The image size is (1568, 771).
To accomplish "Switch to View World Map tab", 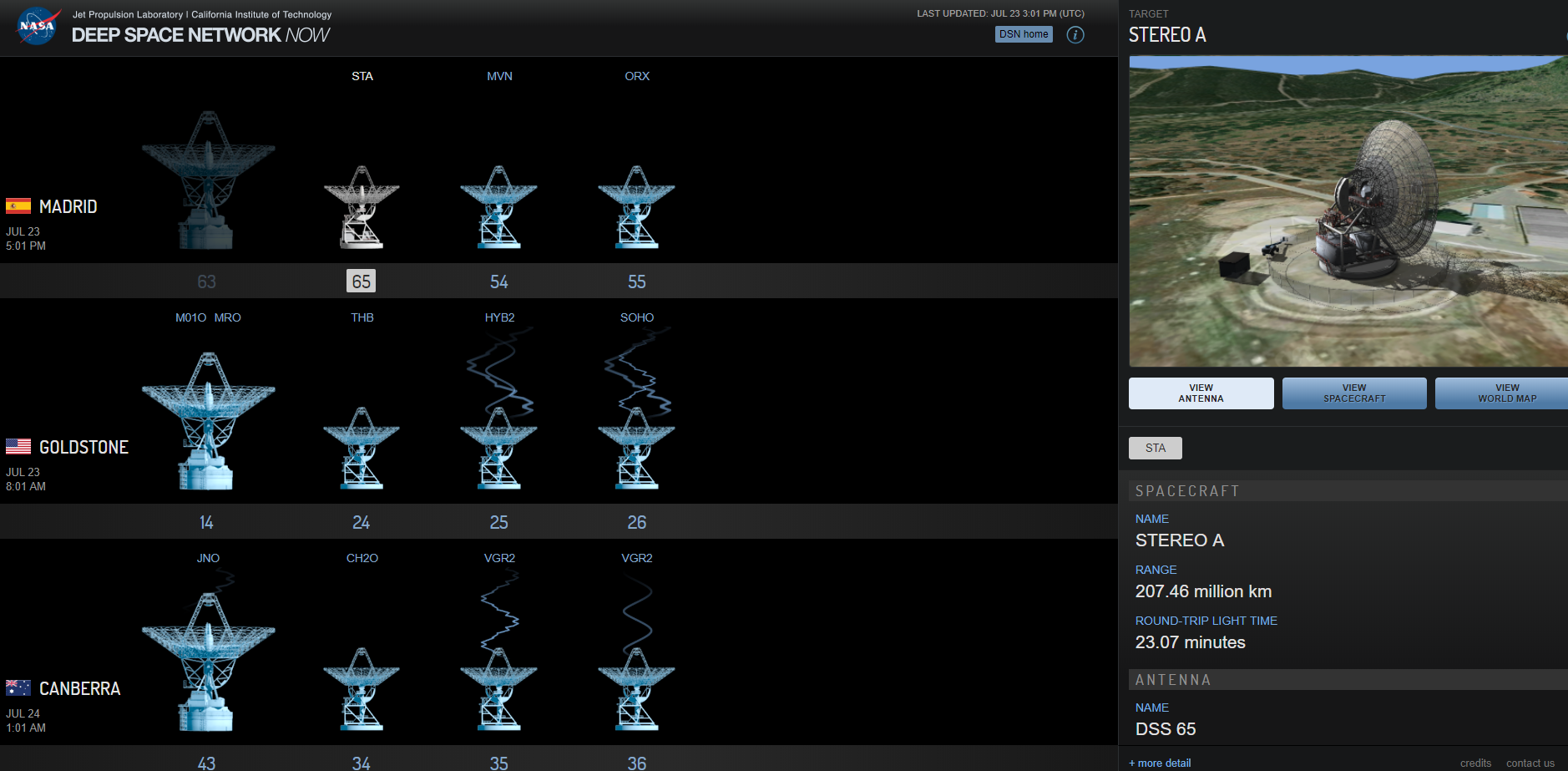I will 1501,393.
